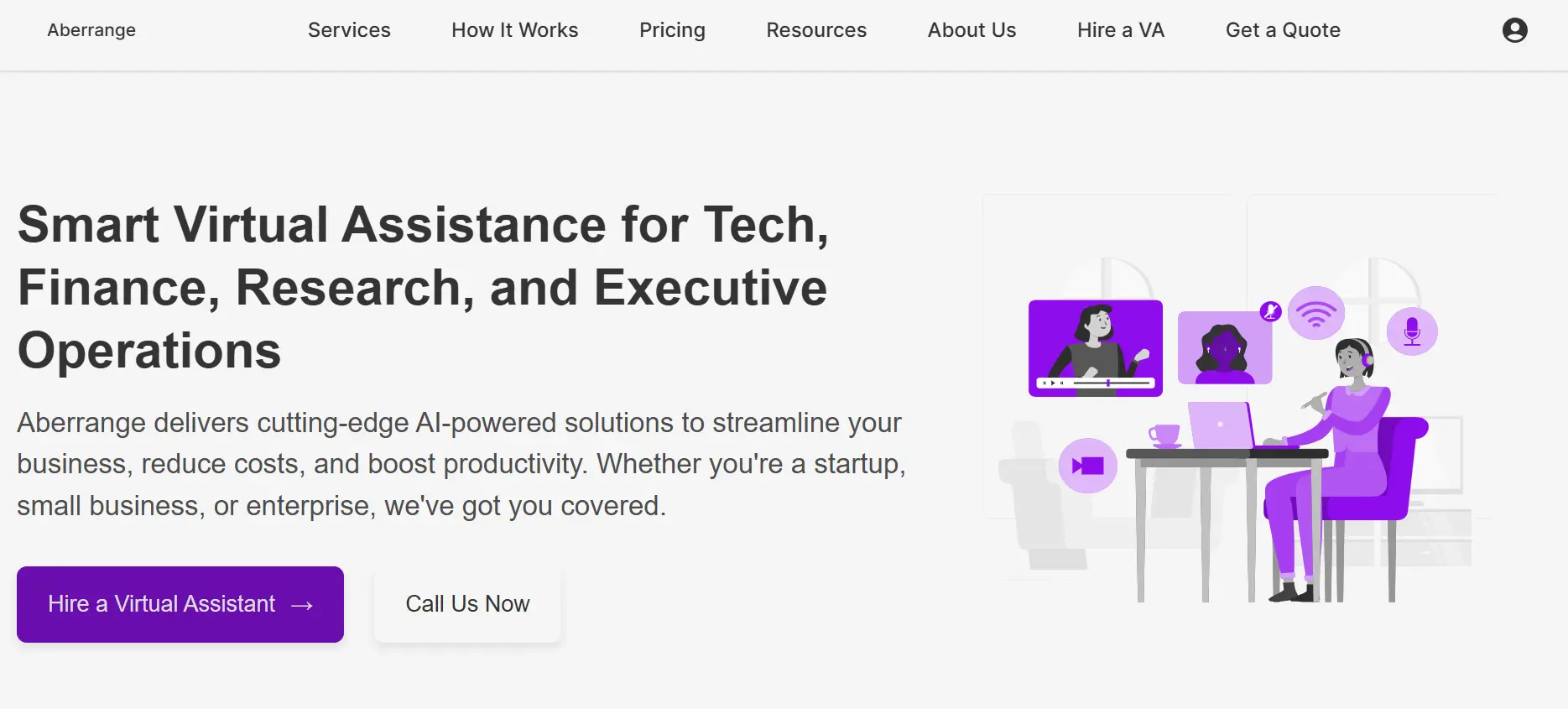Open the user account profile icon

(x=1514, y=30)
